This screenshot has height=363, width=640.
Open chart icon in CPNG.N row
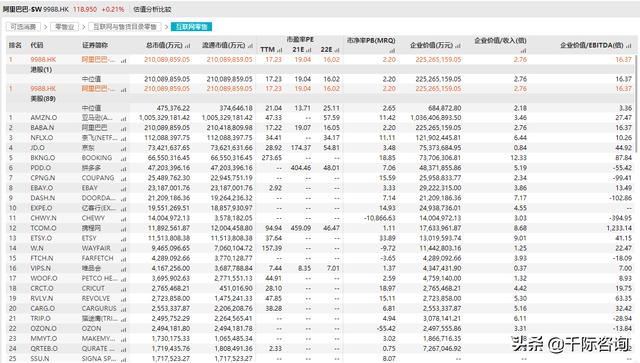pyautogui.click(x=124, y=179)
